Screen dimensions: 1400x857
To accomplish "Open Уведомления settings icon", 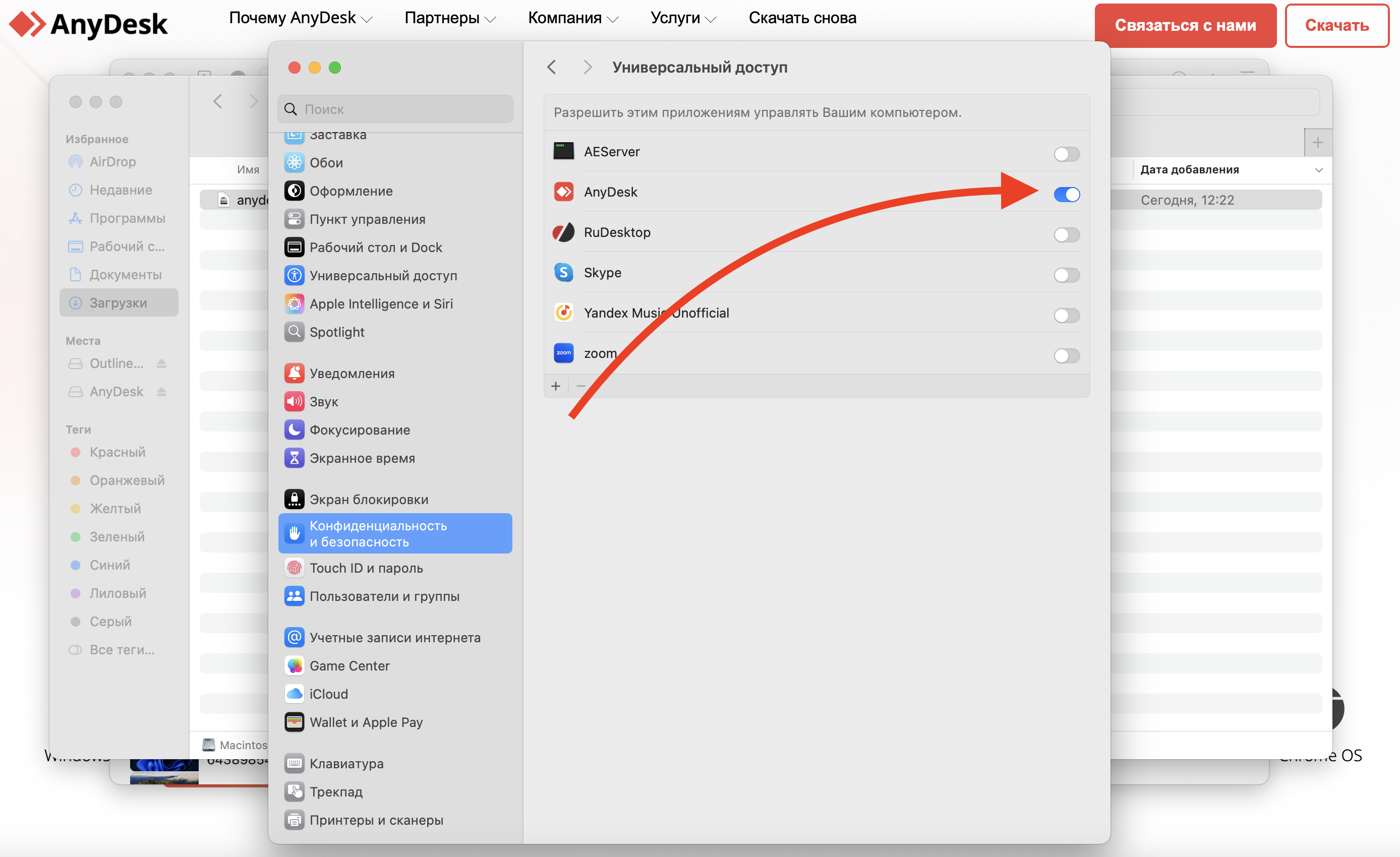I will [294, 373].
